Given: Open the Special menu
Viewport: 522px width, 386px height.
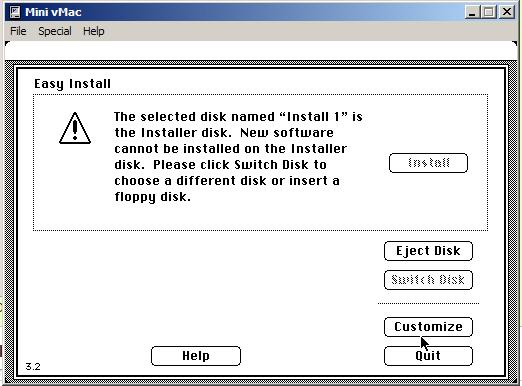Looking at the screenshot, I should point(55,31).
